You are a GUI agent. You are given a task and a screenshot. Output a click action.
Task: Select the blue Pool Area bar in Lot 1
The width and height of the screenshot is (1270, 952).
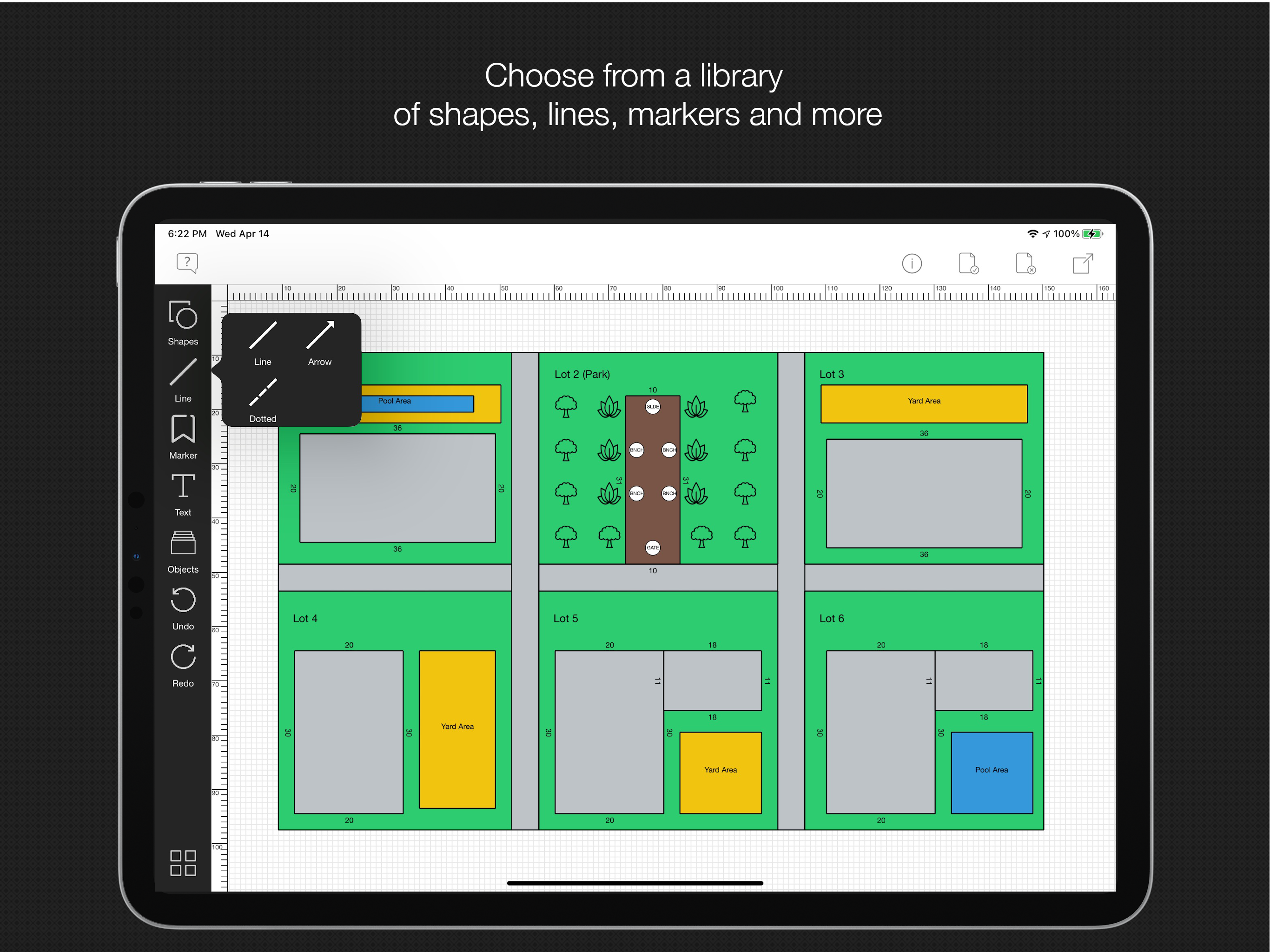(417, 403)
